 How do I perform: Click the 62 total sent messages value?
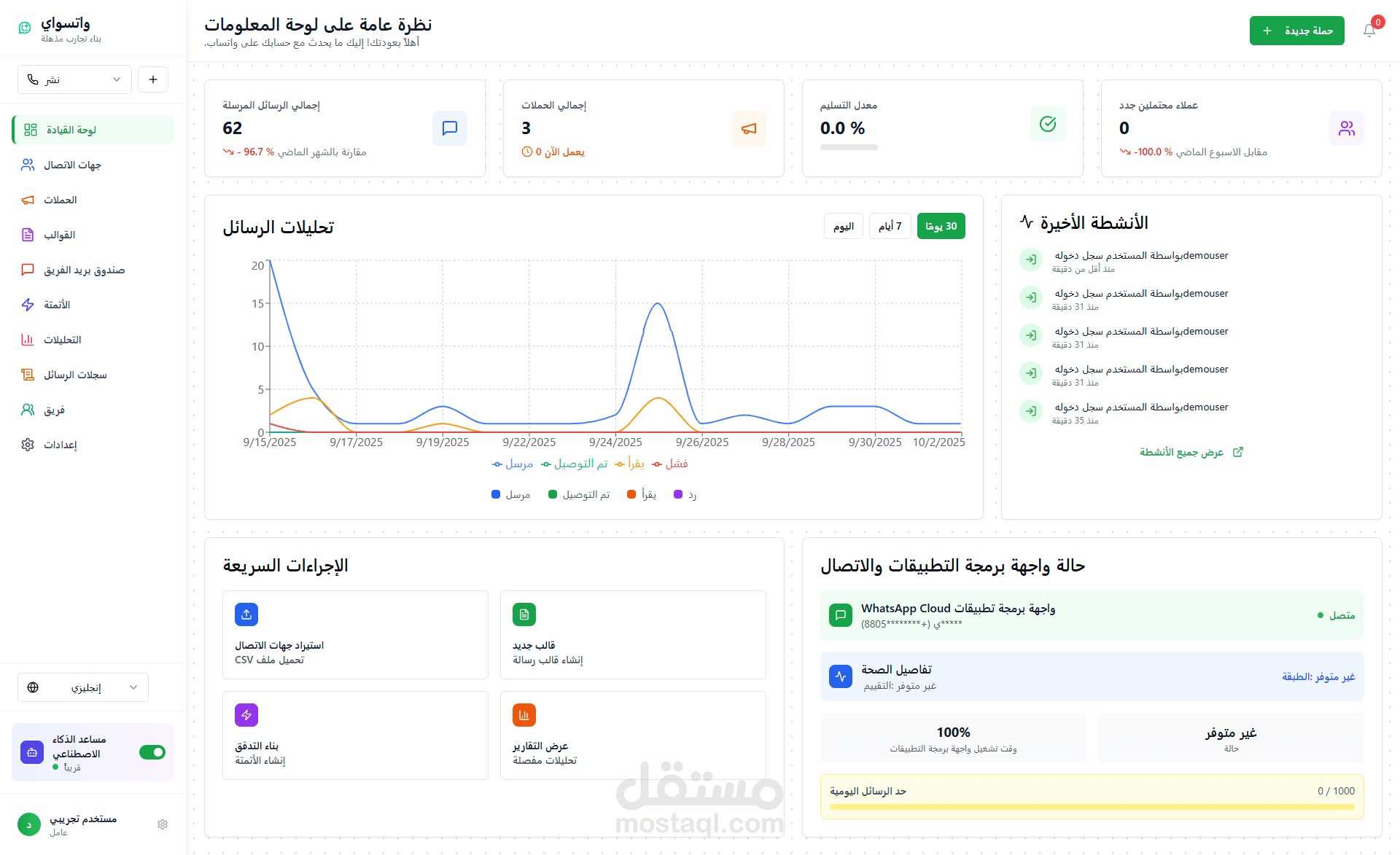tap(233, 128)
